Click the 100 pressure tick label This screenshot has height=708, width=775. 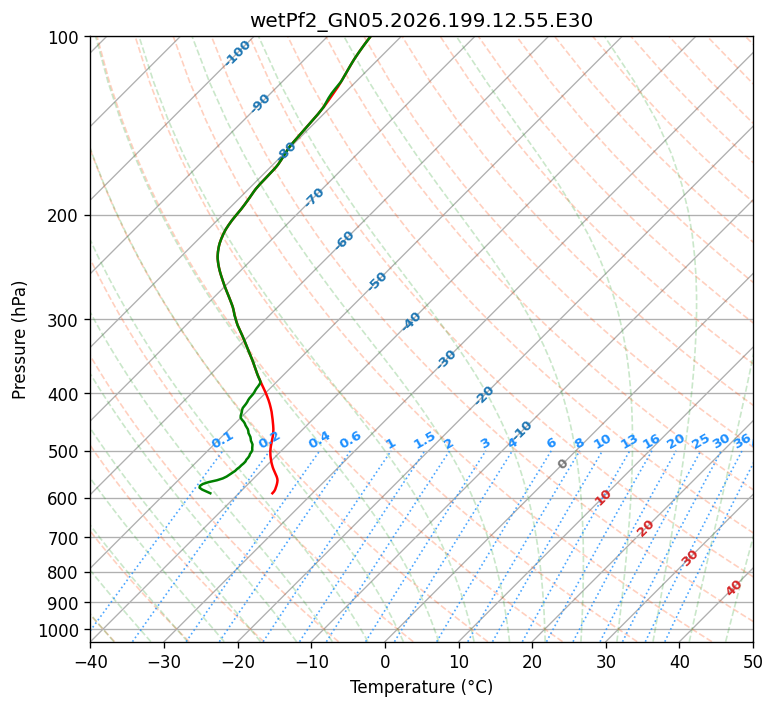[66, 37]
